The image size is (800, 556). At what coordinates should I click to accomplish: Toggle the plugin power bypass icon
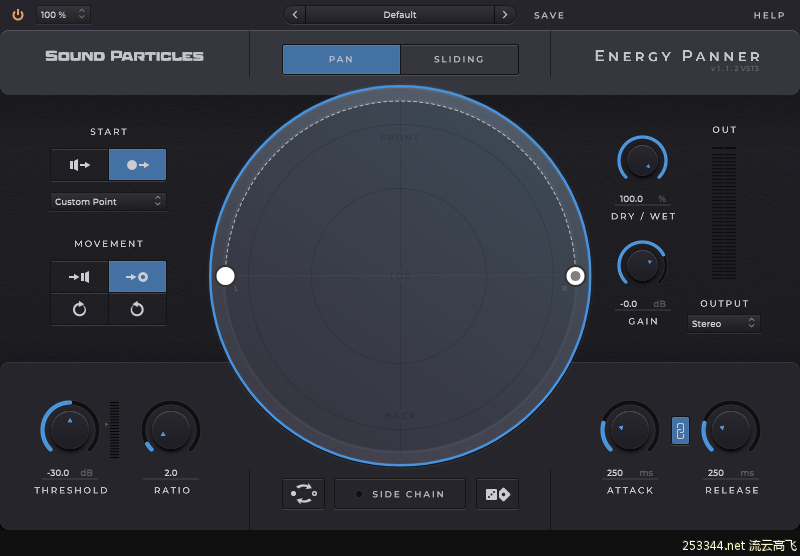tap(18, 15)
